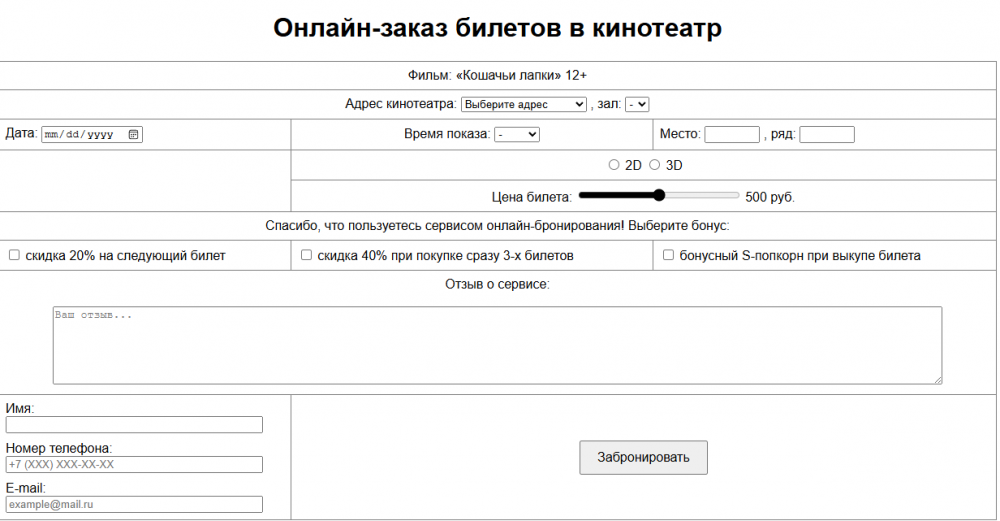Viewport: 1000px width, 521px height.
Task: Click the ticket price slider handle
Action: [x=659, y=195]
